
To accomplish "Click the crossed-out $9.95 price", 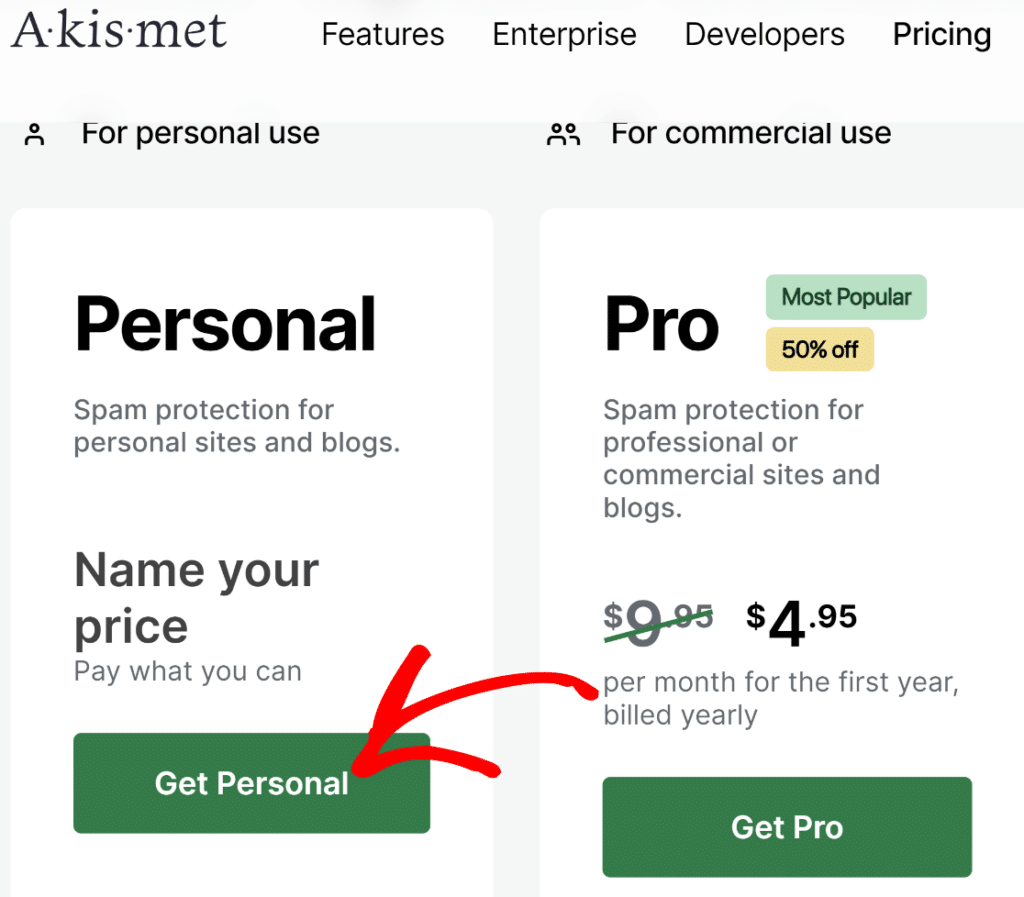I will [658, 620].
